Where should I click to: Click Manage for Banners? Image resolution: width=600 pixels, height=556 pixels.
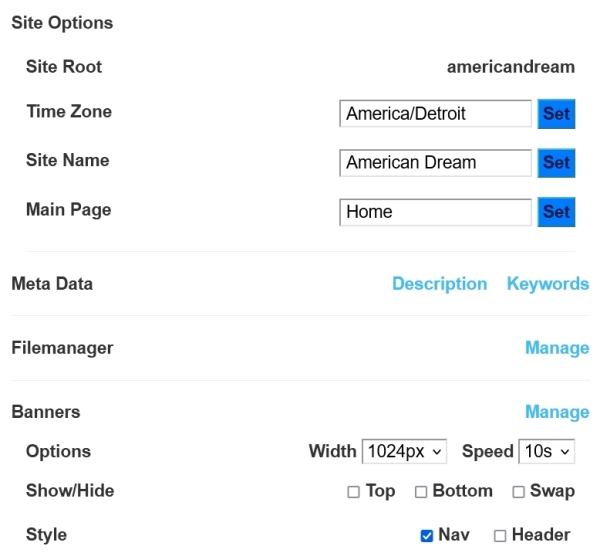click(557, 412)
